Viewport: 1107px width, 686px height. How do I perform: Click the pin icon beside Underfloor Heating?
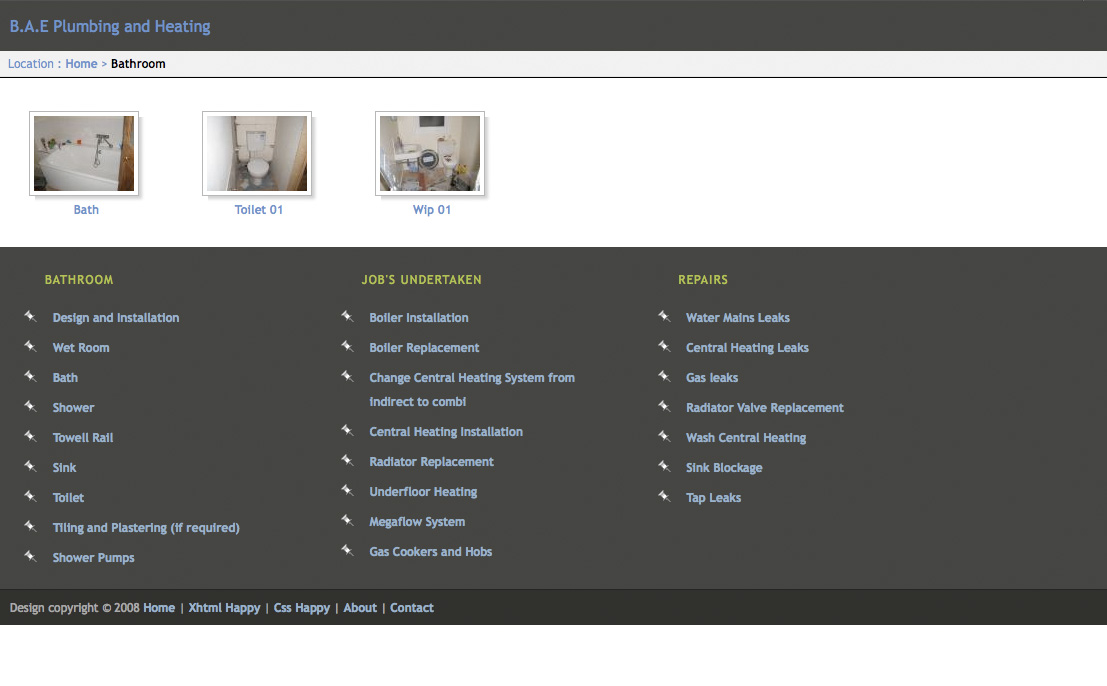click(347, 490)
